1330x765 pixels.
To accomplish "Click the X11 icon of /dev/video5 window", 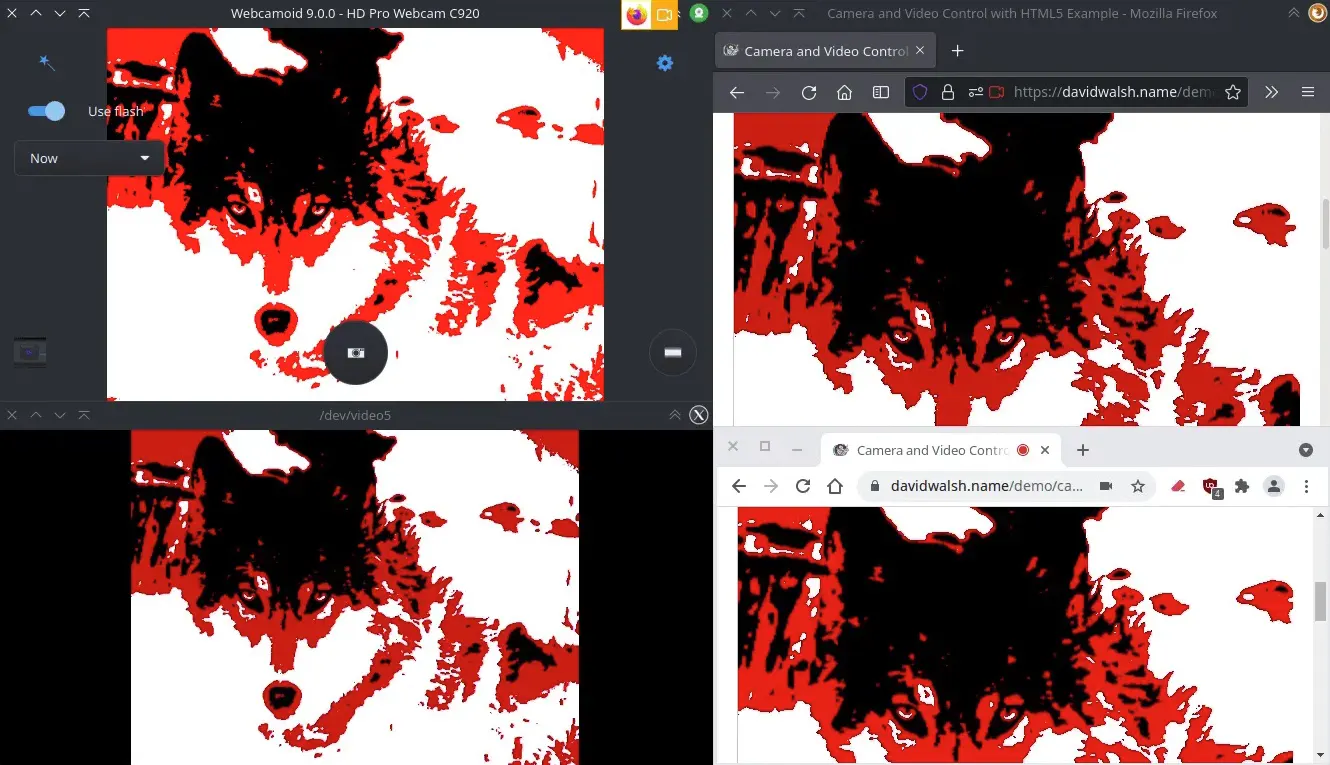I will pos(699,415).
